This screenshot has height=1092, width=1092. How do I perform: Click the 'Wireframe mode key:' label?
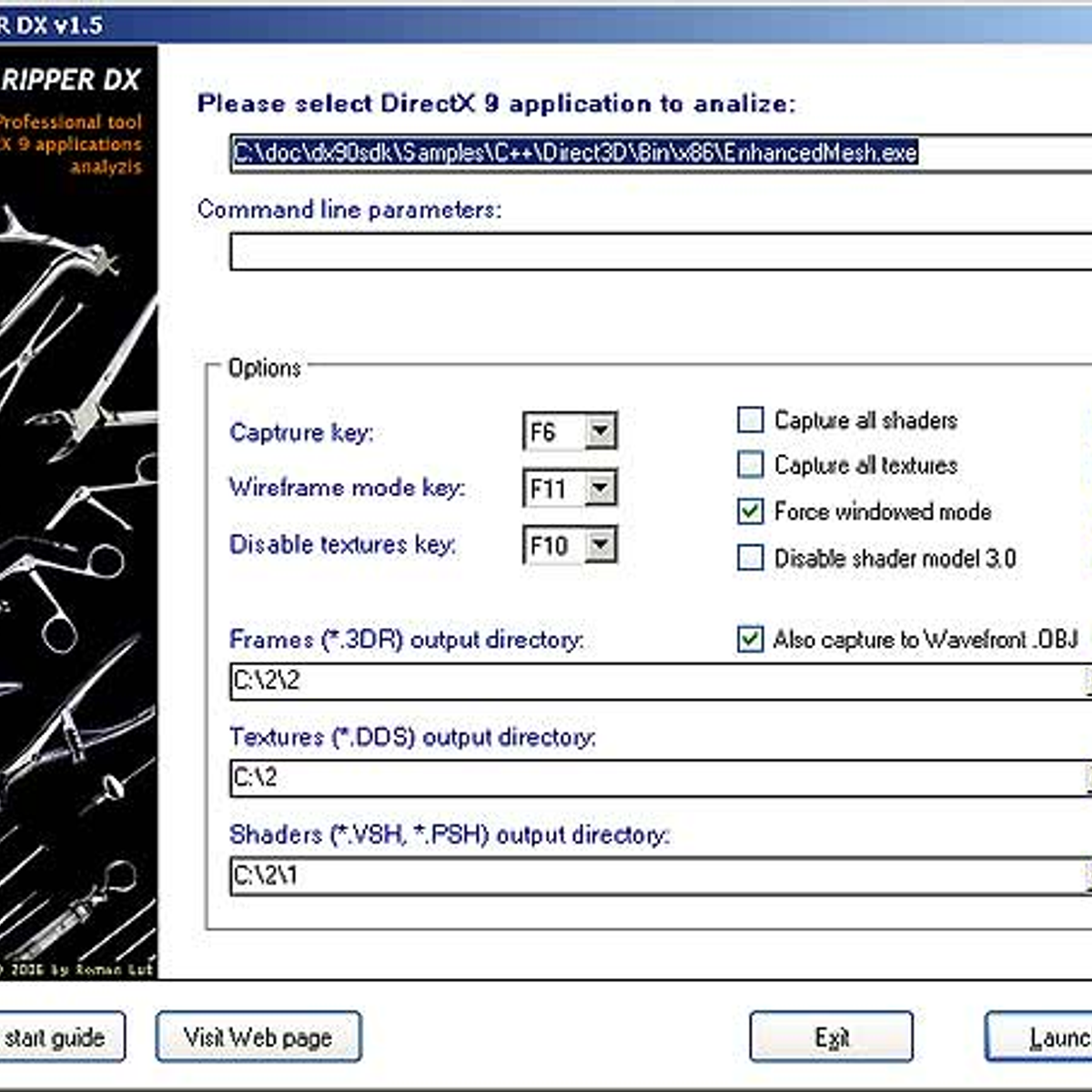(x=347, y=488)
